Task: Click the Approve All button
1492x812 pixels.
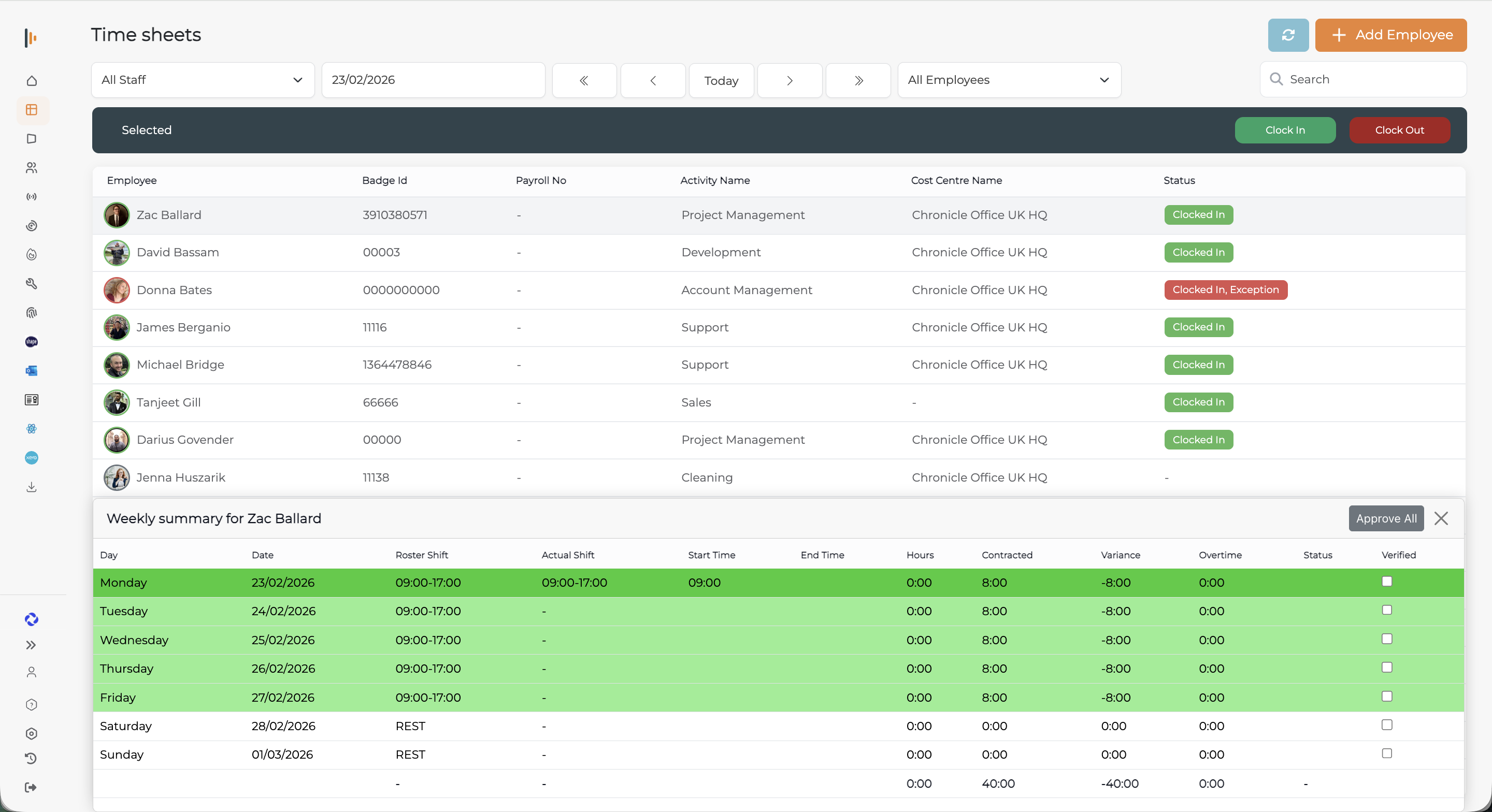Action: pyautogui.click(x=1385, y=518)
